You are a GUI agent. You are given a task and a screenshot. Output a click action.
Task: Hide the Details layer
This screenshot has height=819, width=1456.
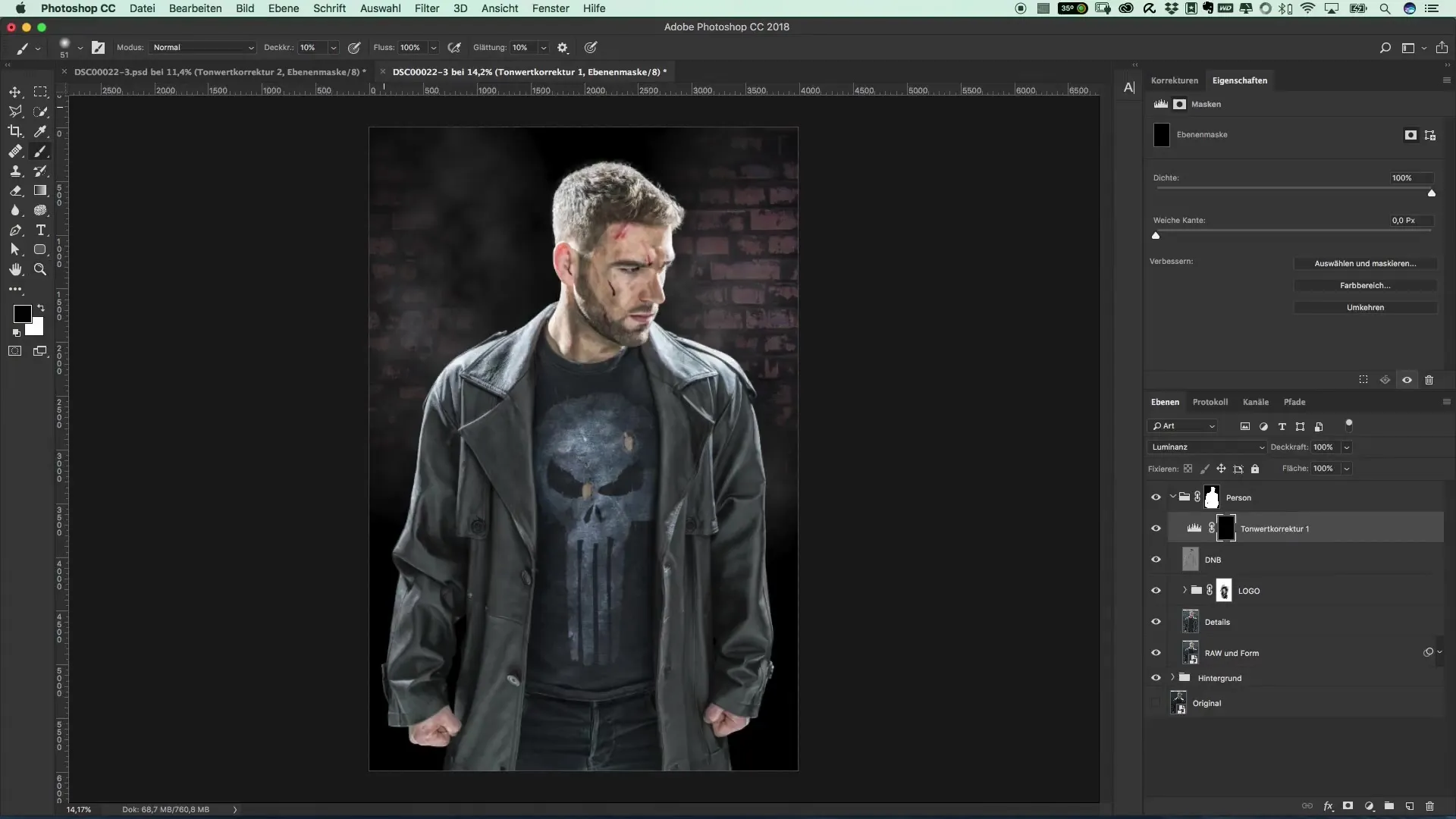(1156, 622)
